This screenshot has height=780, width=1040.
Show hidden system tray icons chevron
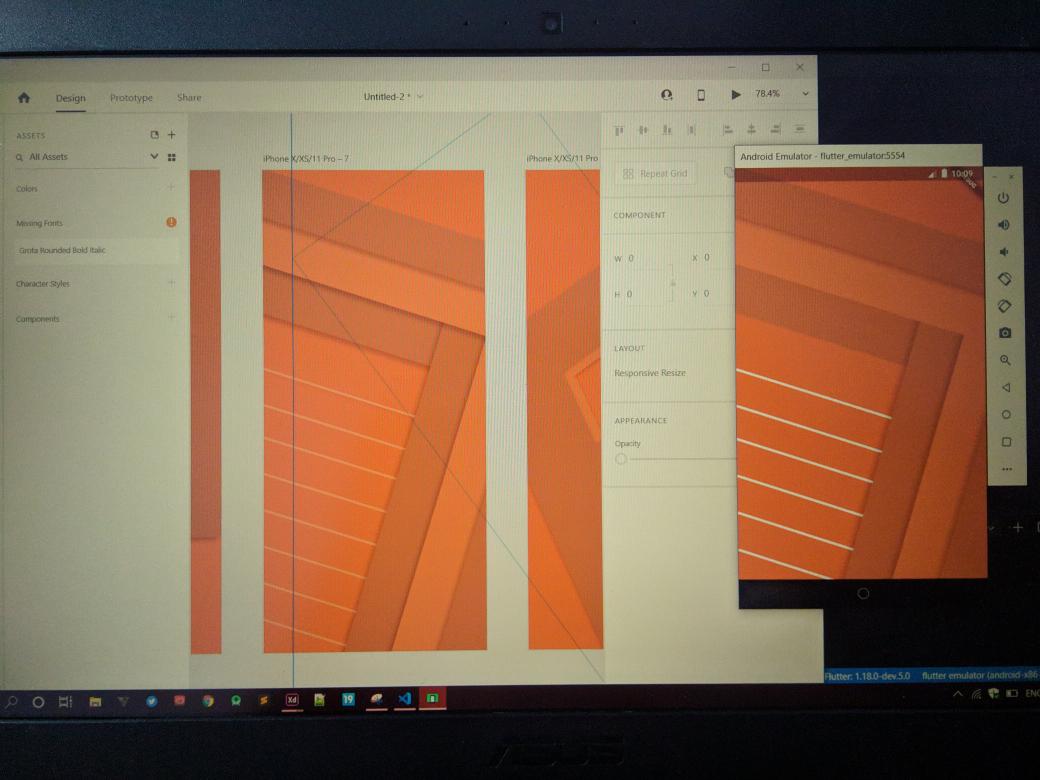958,694
